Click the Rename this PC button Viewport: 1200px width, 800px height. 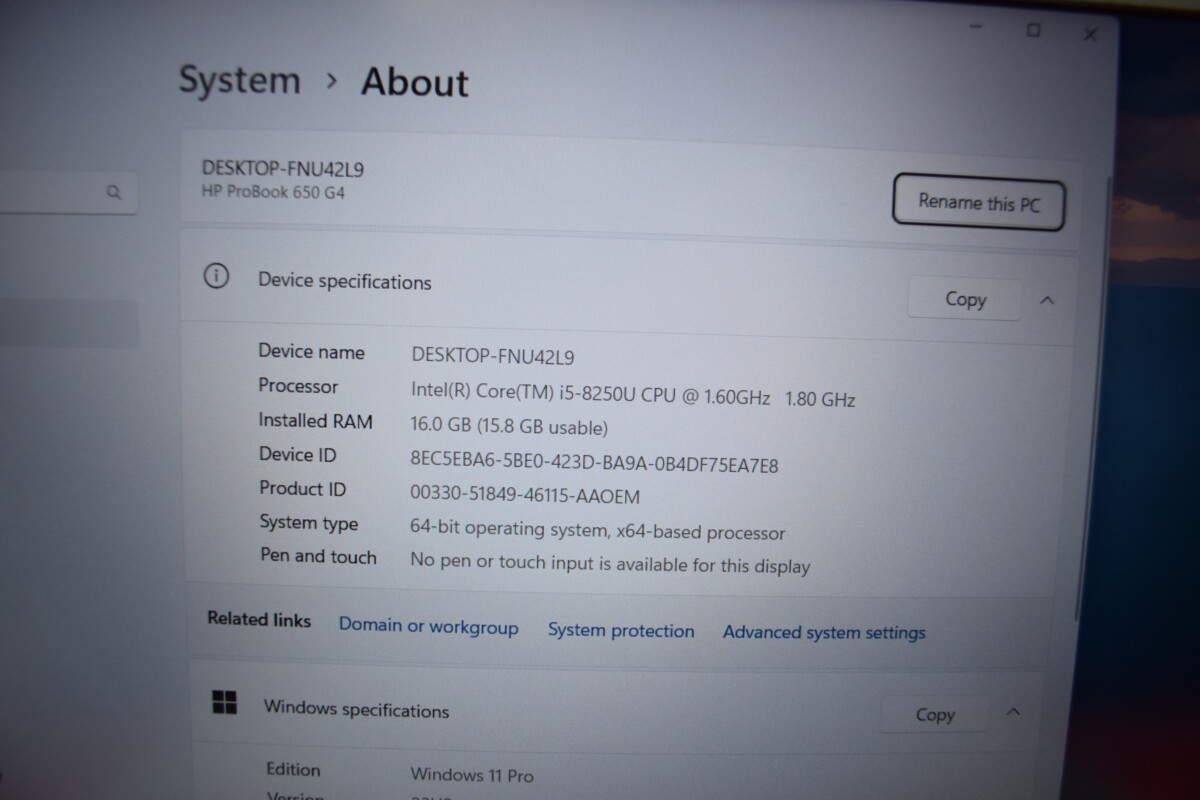coord(978,203)
